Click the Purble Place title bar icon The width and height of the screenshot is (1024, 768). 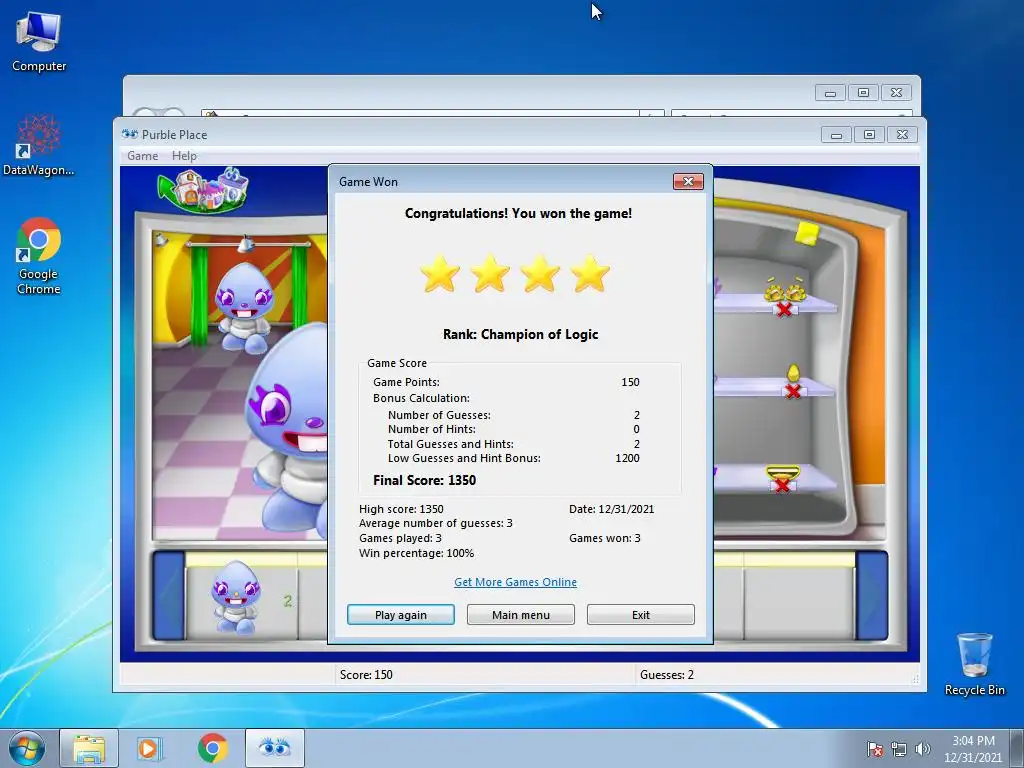[130, 134]
